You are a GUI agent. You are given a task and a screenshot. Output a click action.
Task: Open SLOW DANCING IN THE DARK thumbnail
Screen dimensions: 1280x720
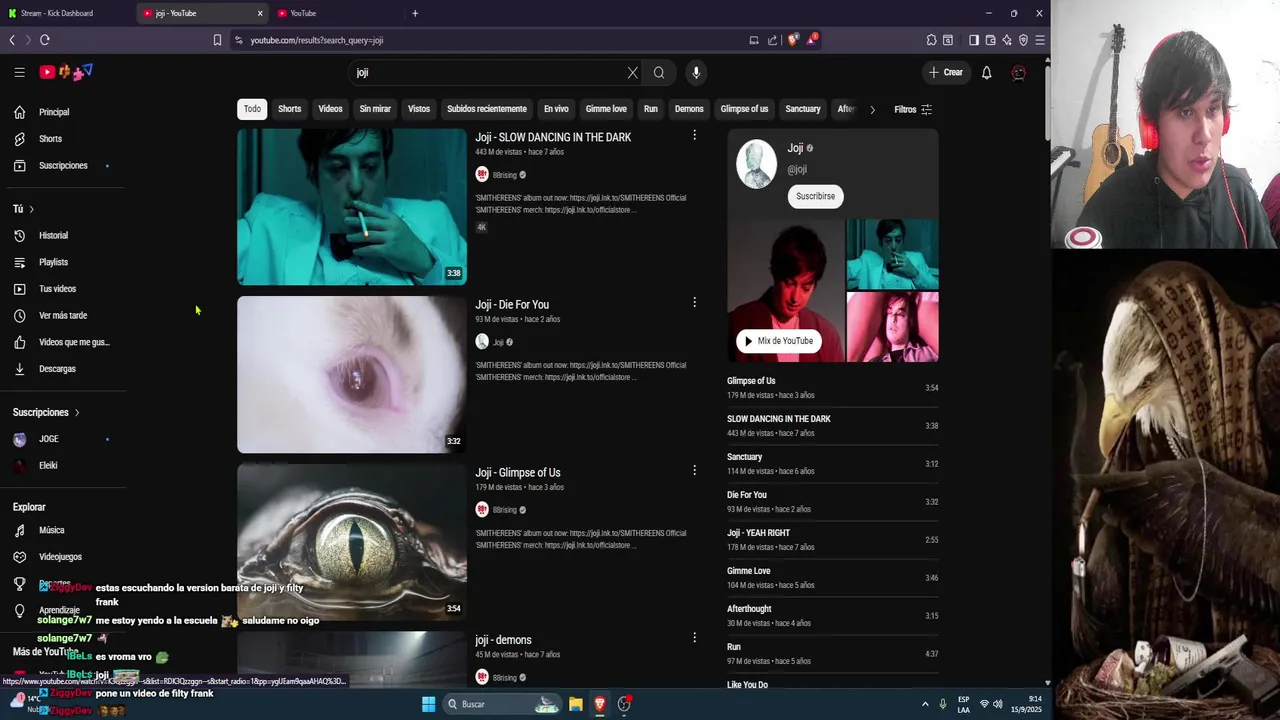pyautogui.click(x=352, y=206)
